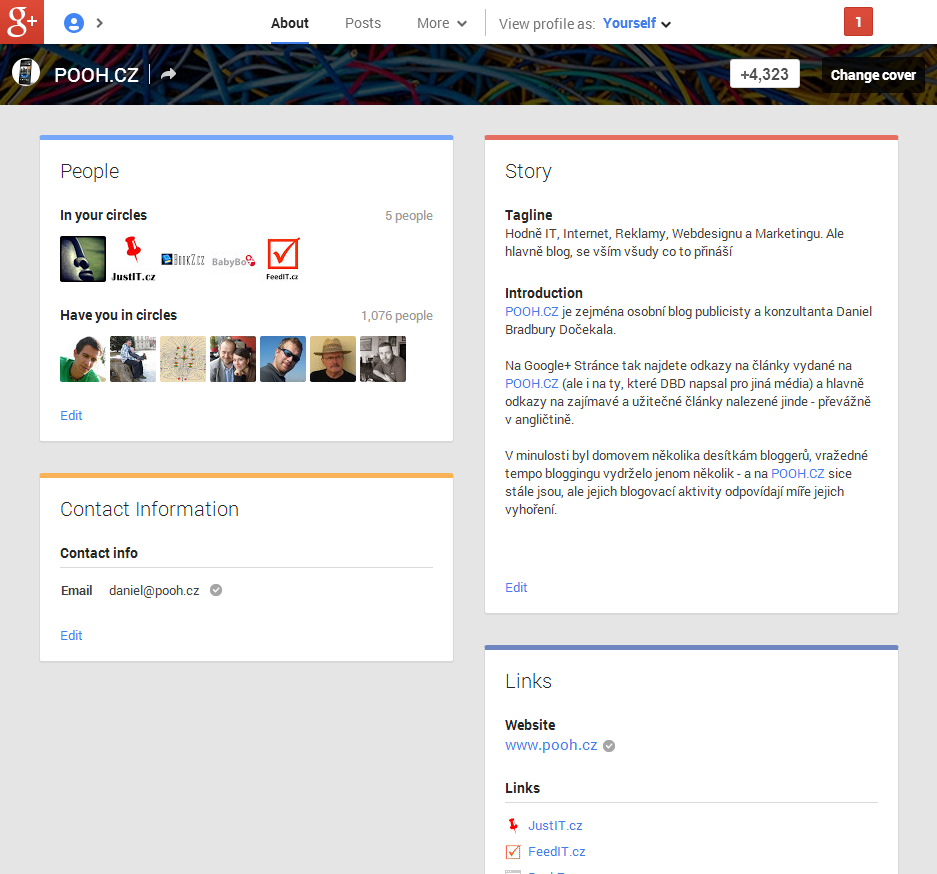The height and width of the screenshot is (874, 937).
Task: Open the www.pooh.cz website link
Action: coord(549,745)
